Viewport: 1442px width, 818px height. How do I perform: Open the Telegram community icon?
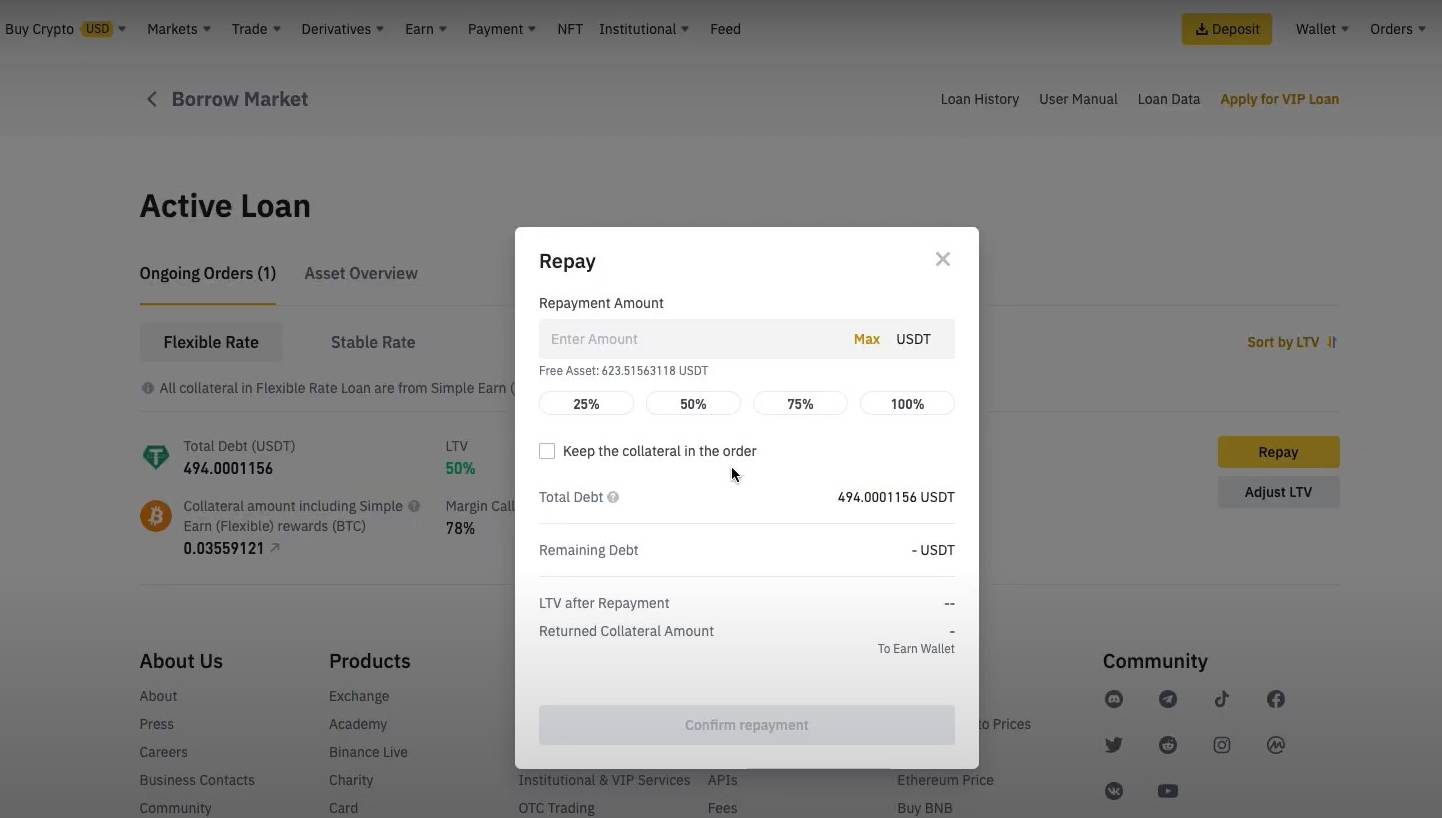[x=1167, y=699]
